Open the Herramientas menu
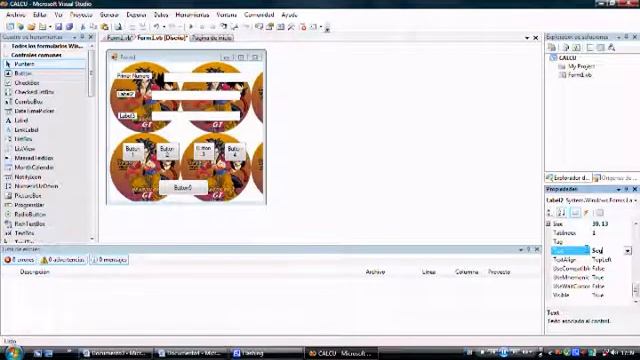640x360 pixels. [192, 15]
